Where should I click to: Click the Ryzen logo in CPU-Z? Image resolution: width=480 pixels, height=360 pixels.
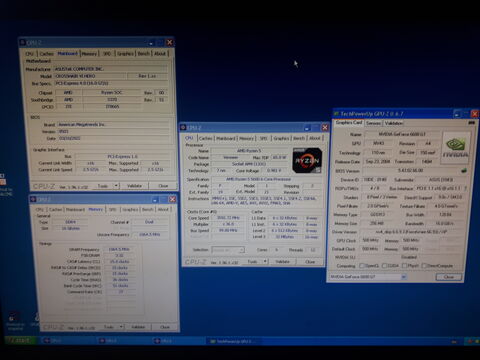pos(307,160)
